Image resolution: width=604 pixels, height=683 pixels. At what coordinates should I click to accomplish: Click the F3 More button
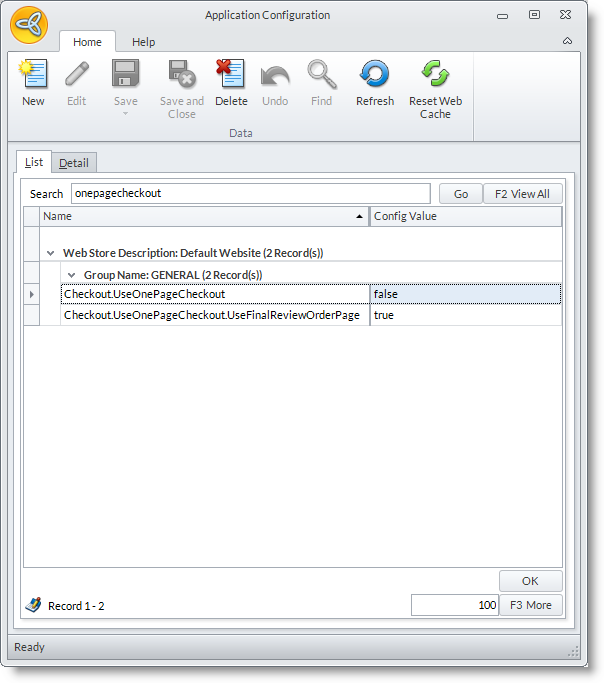click(x=530, y=605)
